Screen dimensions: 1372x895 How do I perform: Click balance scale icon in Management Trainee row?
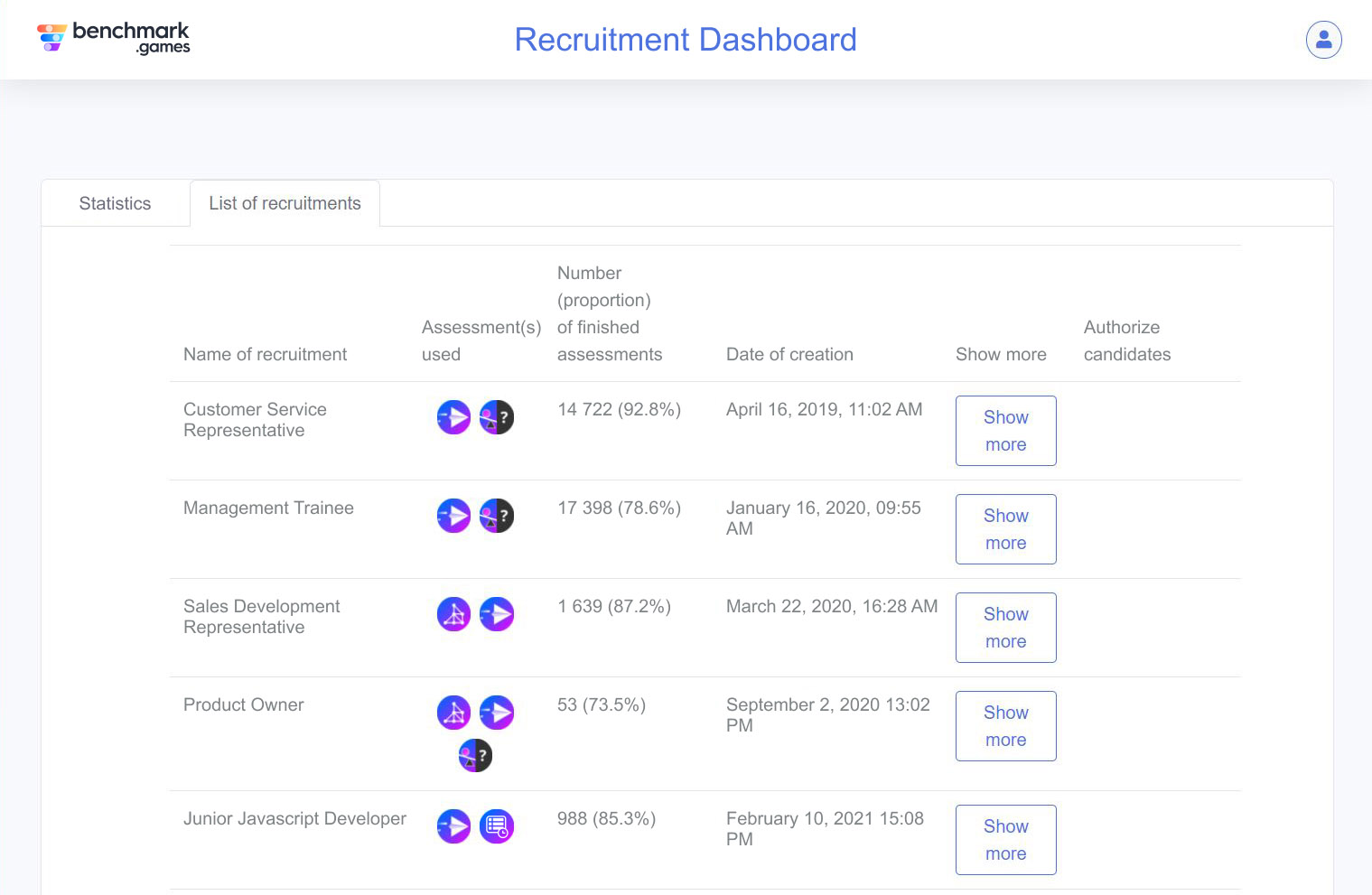496,516
